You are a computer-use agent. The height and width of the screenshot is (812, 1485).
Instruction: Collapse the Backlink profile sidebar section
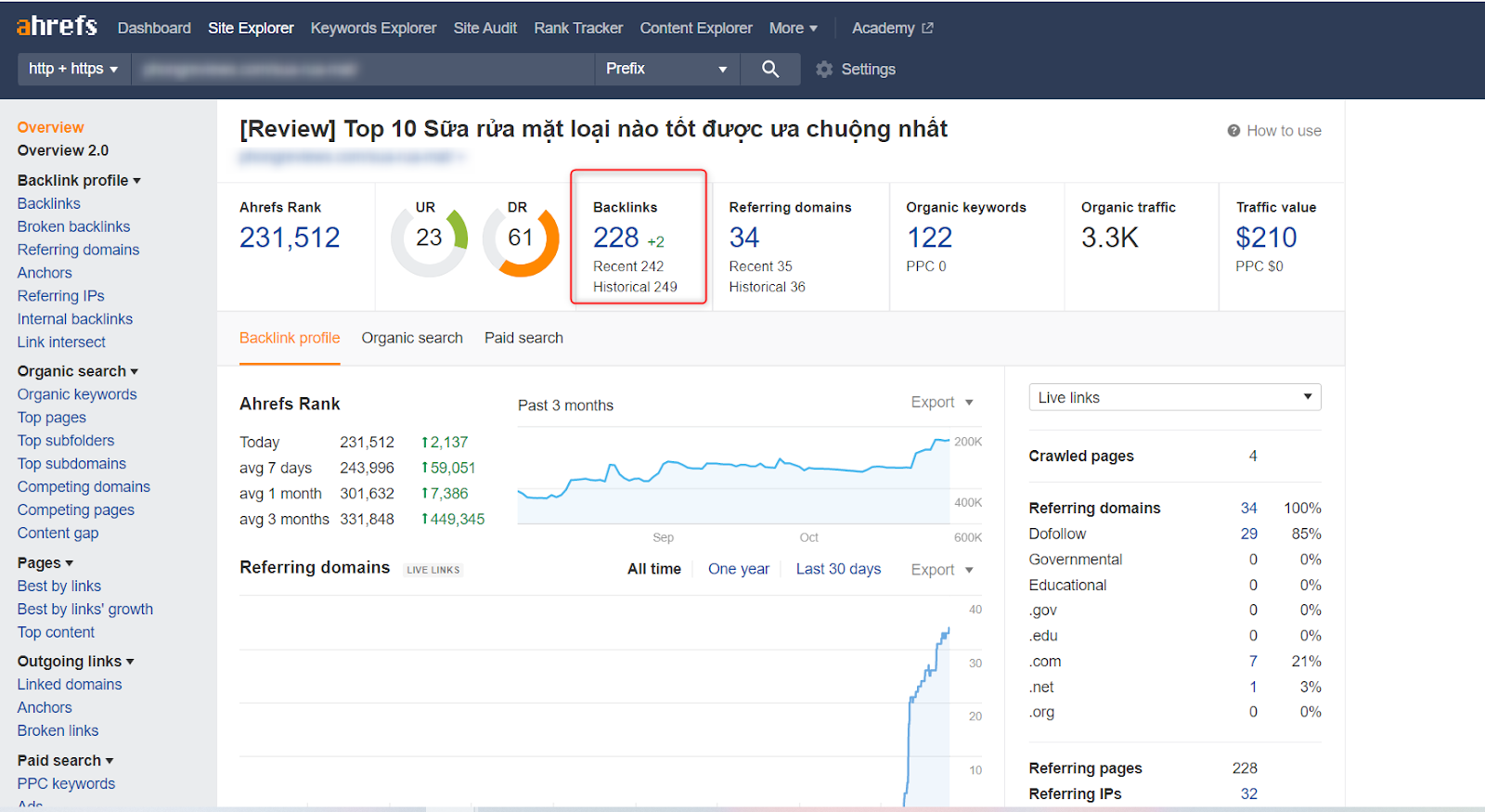coord(79,180)
